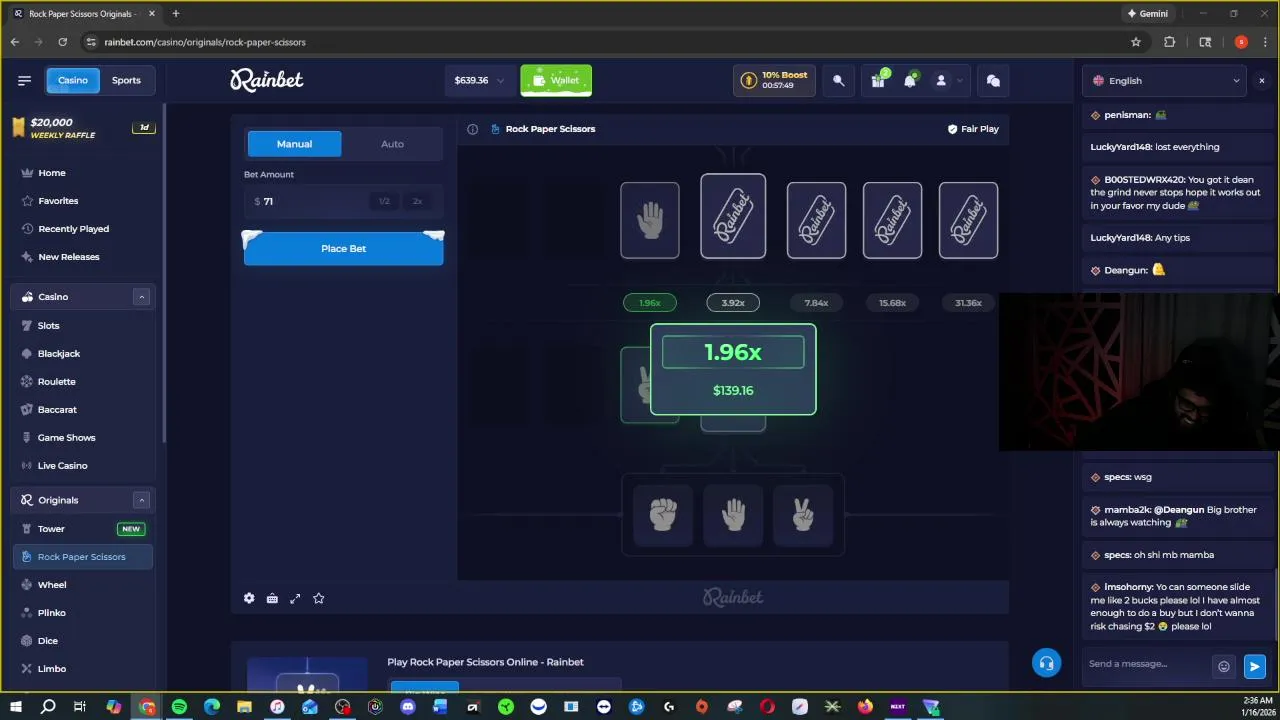Open live support headset button
Screen dimensions: 1280x720
pos(1046,663)
